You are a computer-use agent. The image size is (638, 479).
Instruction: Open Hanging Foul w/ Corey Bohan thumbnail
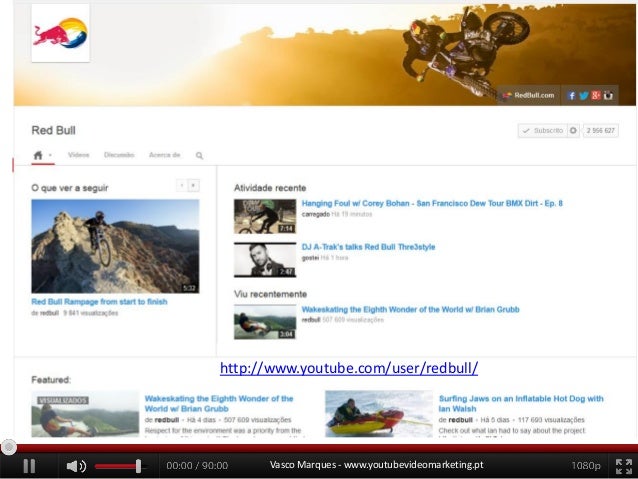click(265, 216)
